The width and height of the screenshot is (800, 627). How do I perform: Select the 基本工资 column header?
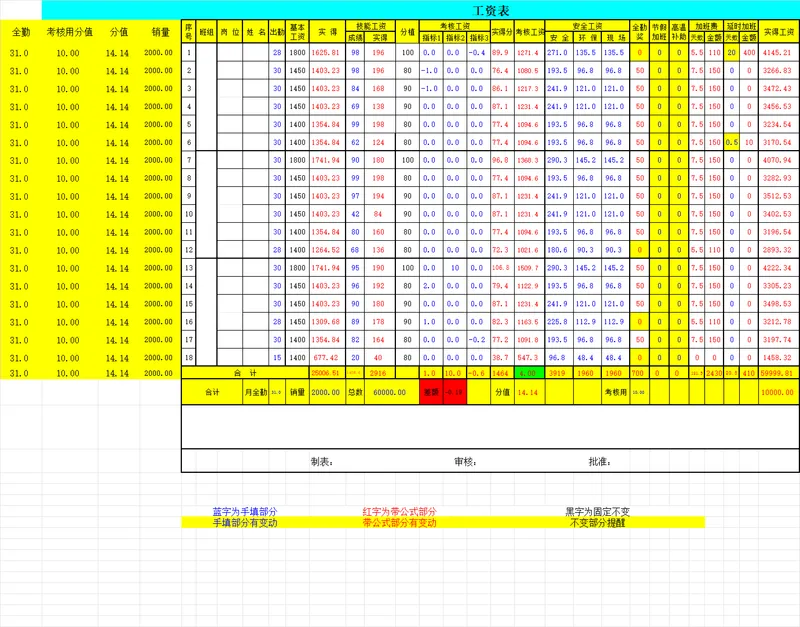click(297, 32)
